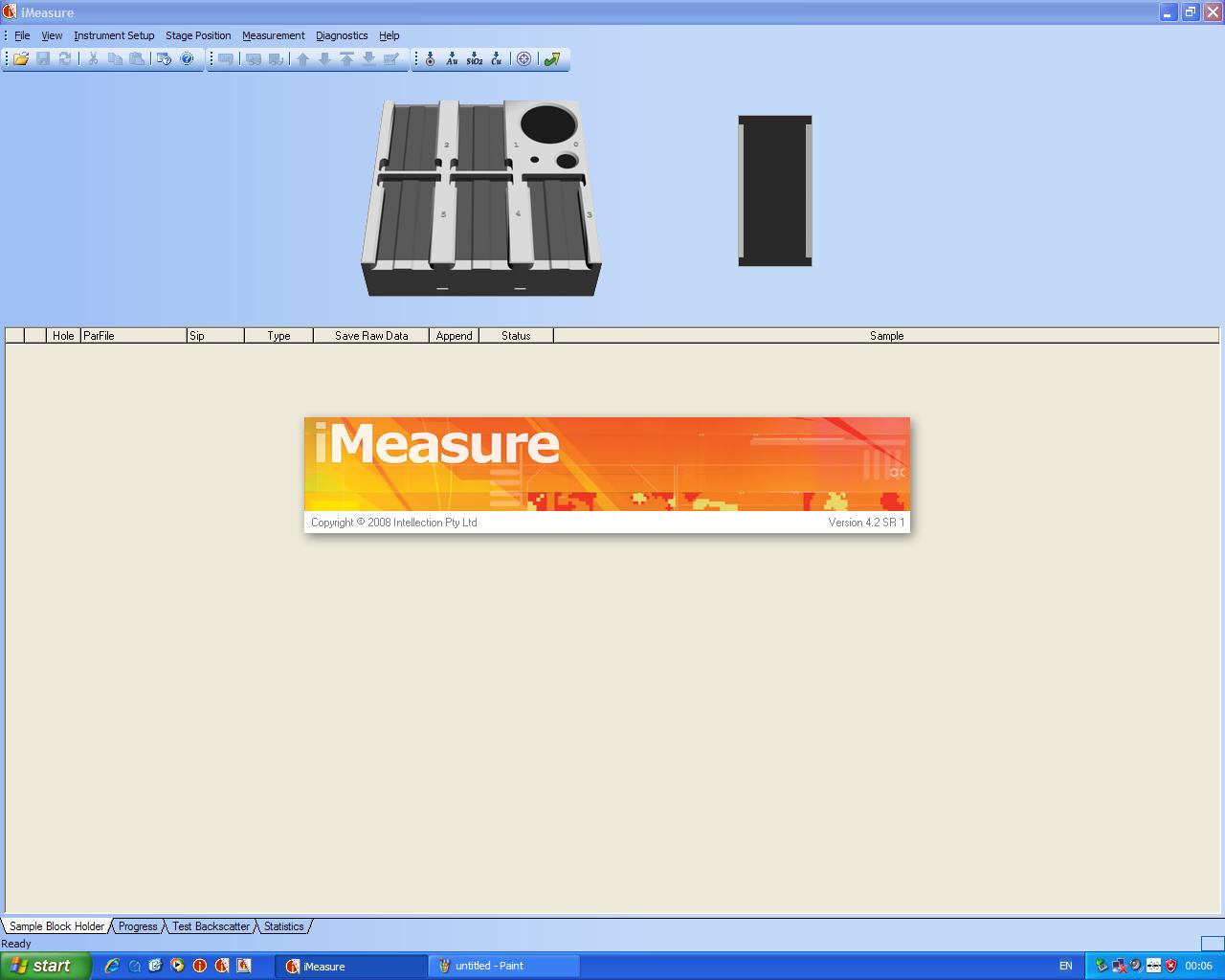Image resolution: width=1225 pixels, height=980 pixels.
Task: Open the File menu
Action: [x=22, y=35]
